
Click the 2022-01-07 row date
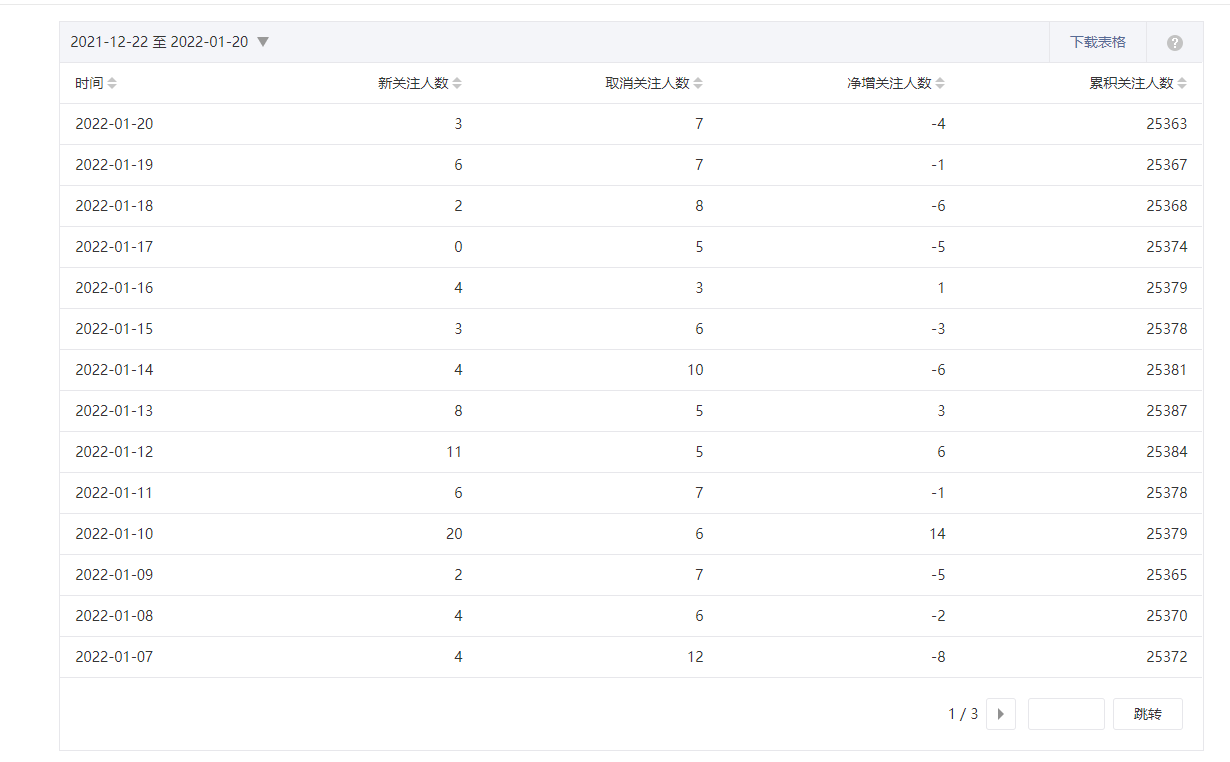point(114,657)
